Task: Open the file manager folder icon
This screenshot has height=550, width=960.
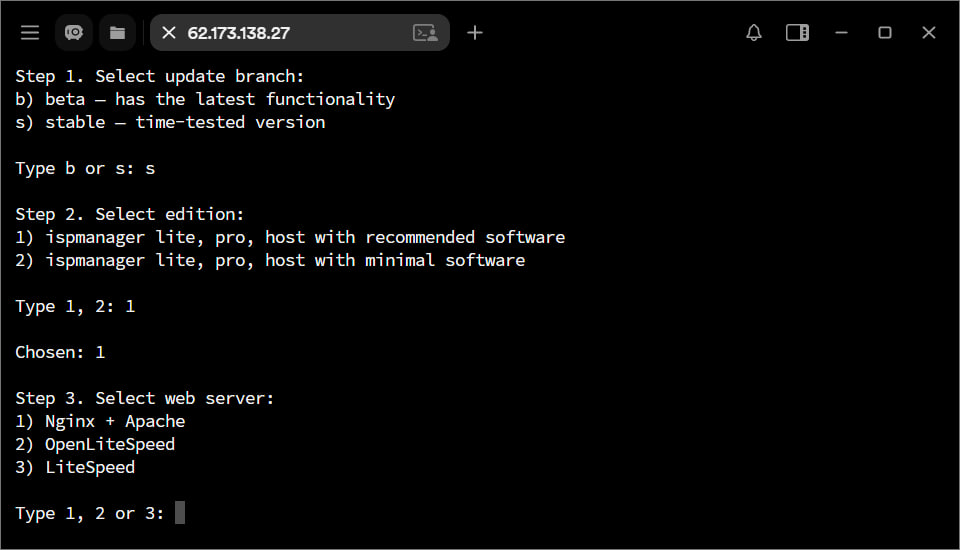Action: (x=117, y=33)
